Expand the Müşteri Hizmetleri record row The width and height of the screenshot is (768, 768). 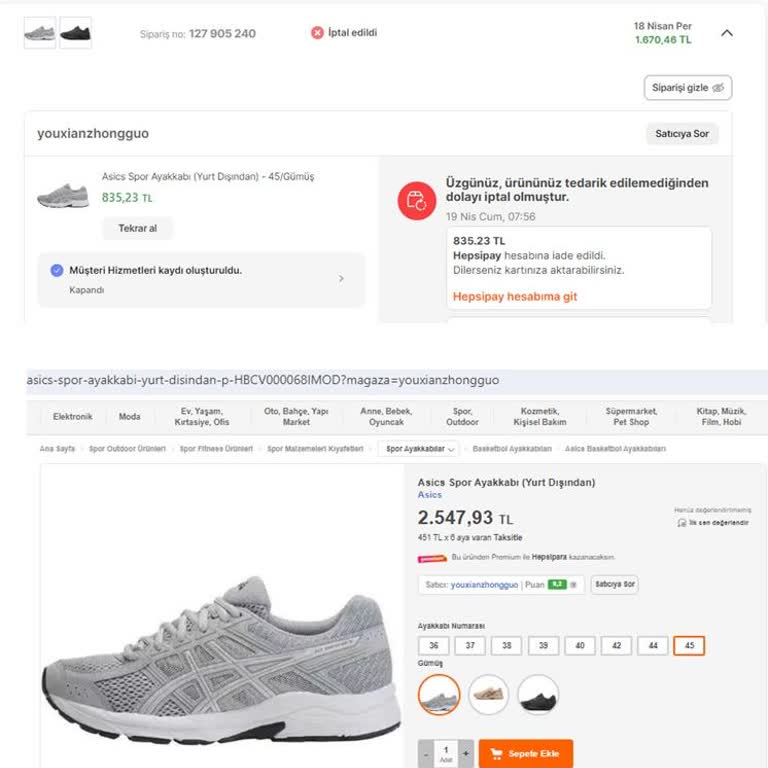coord(341,279)
